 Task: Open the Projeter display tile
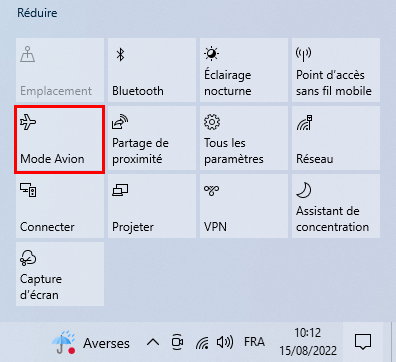pos(152,206)
